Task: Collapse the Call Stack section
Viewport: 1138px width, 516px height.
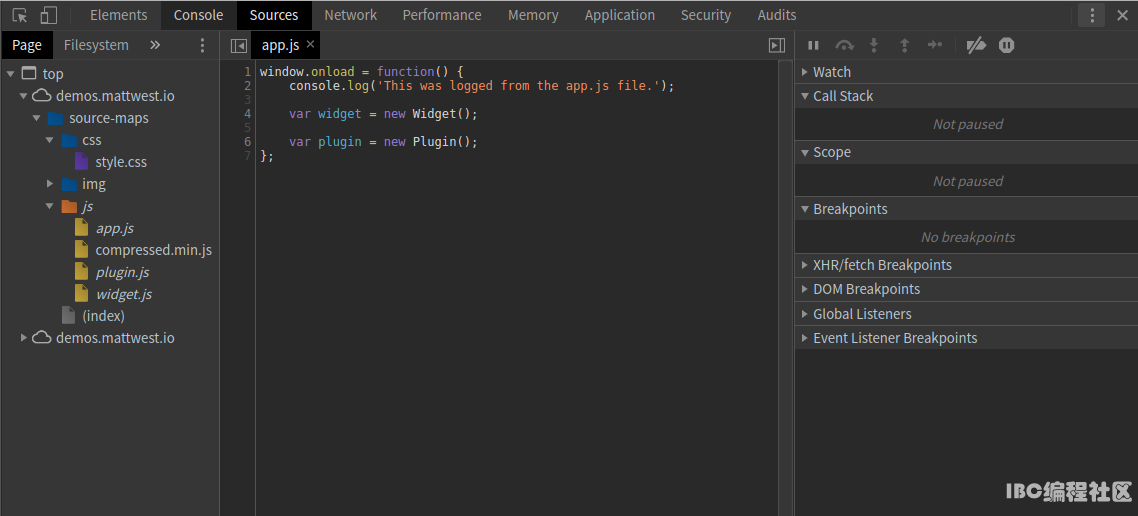Action: pyautogui.click(x=842, y=96)
